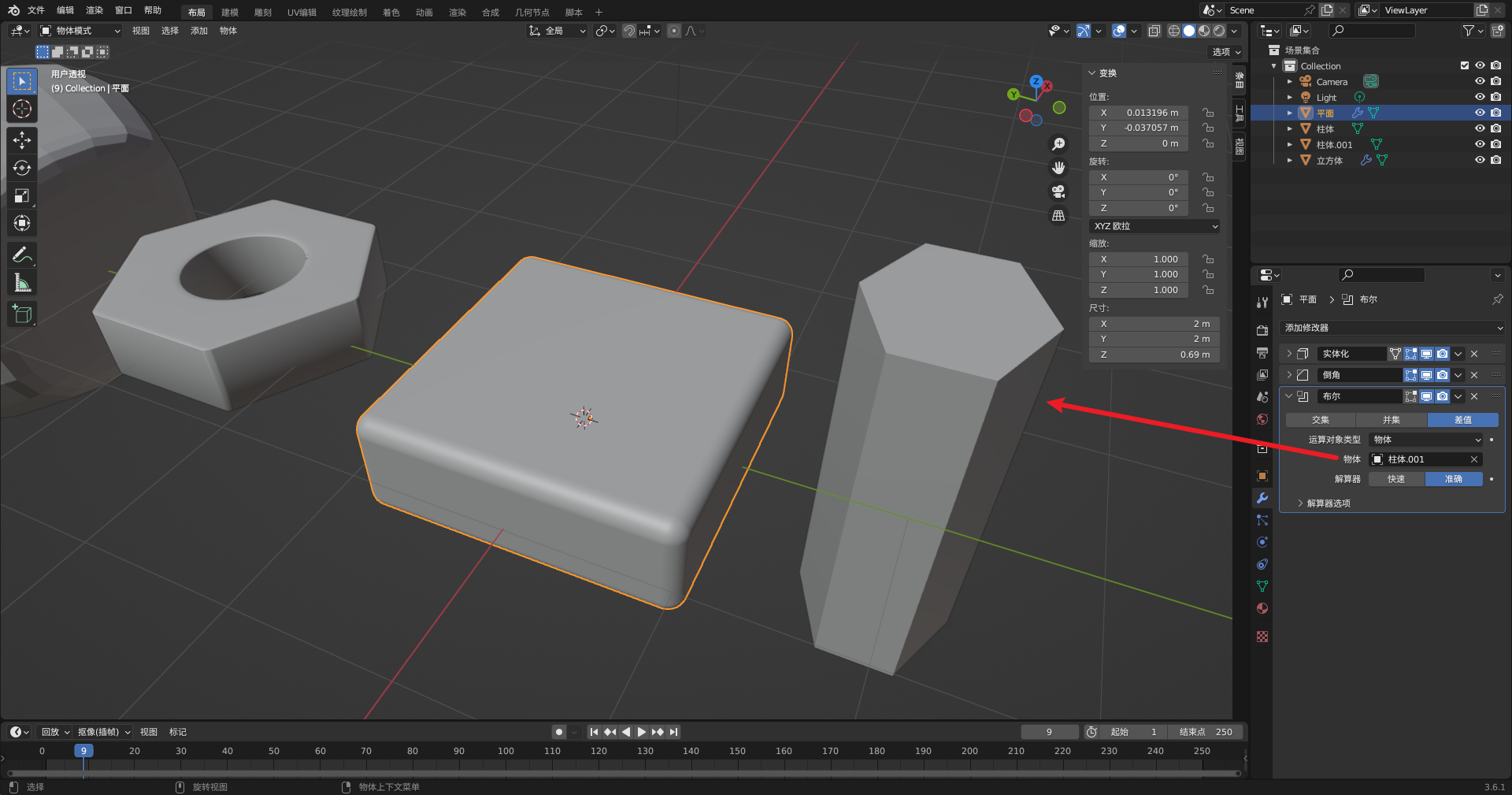The width and height of the screenshot is (1512, 795).
Task: Select the Transform tool
Action: [x=22, y=223]
